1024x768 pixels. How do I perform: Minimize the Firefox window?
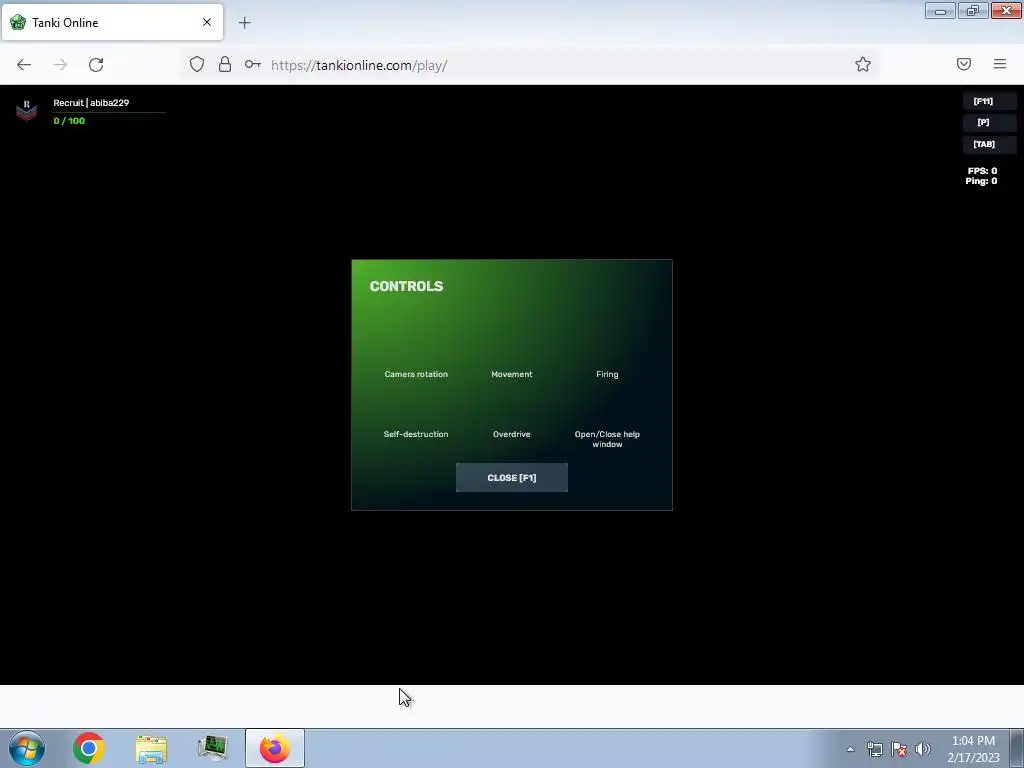tap(940, 10)
